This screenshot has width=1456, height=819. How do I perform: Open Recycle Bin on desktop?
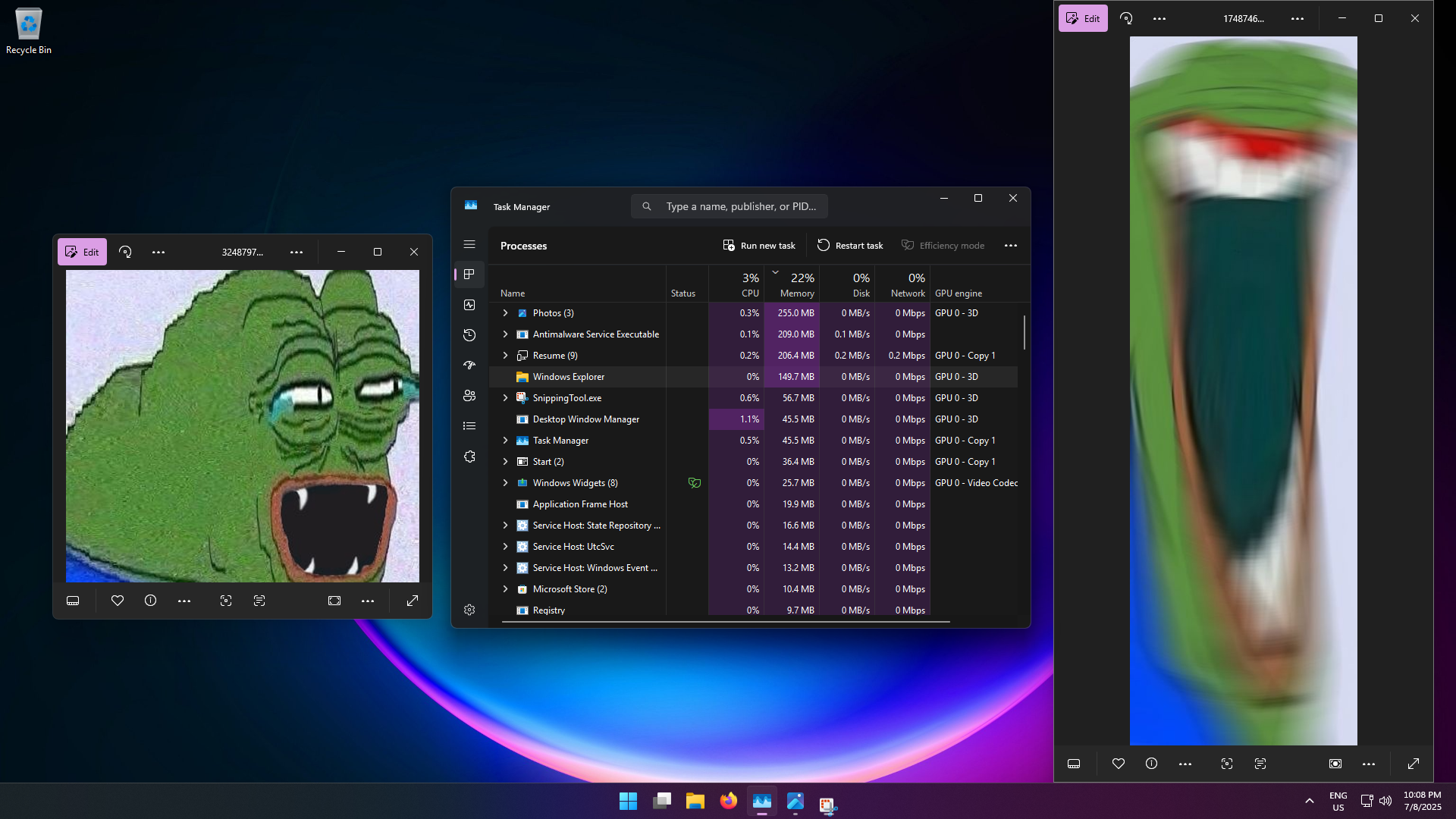(29, 31)
